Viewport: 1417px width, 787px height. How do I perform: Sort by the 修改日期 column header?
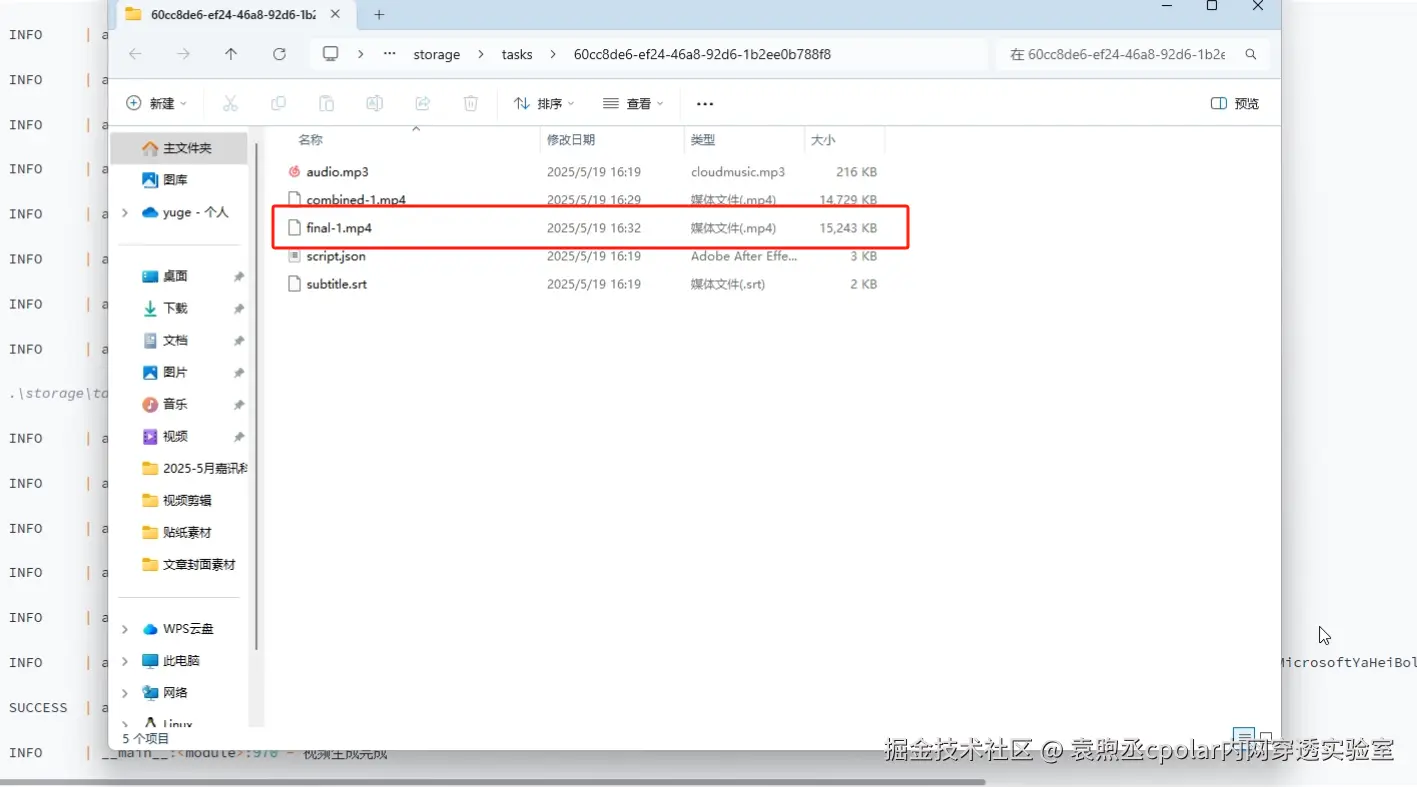571,140
